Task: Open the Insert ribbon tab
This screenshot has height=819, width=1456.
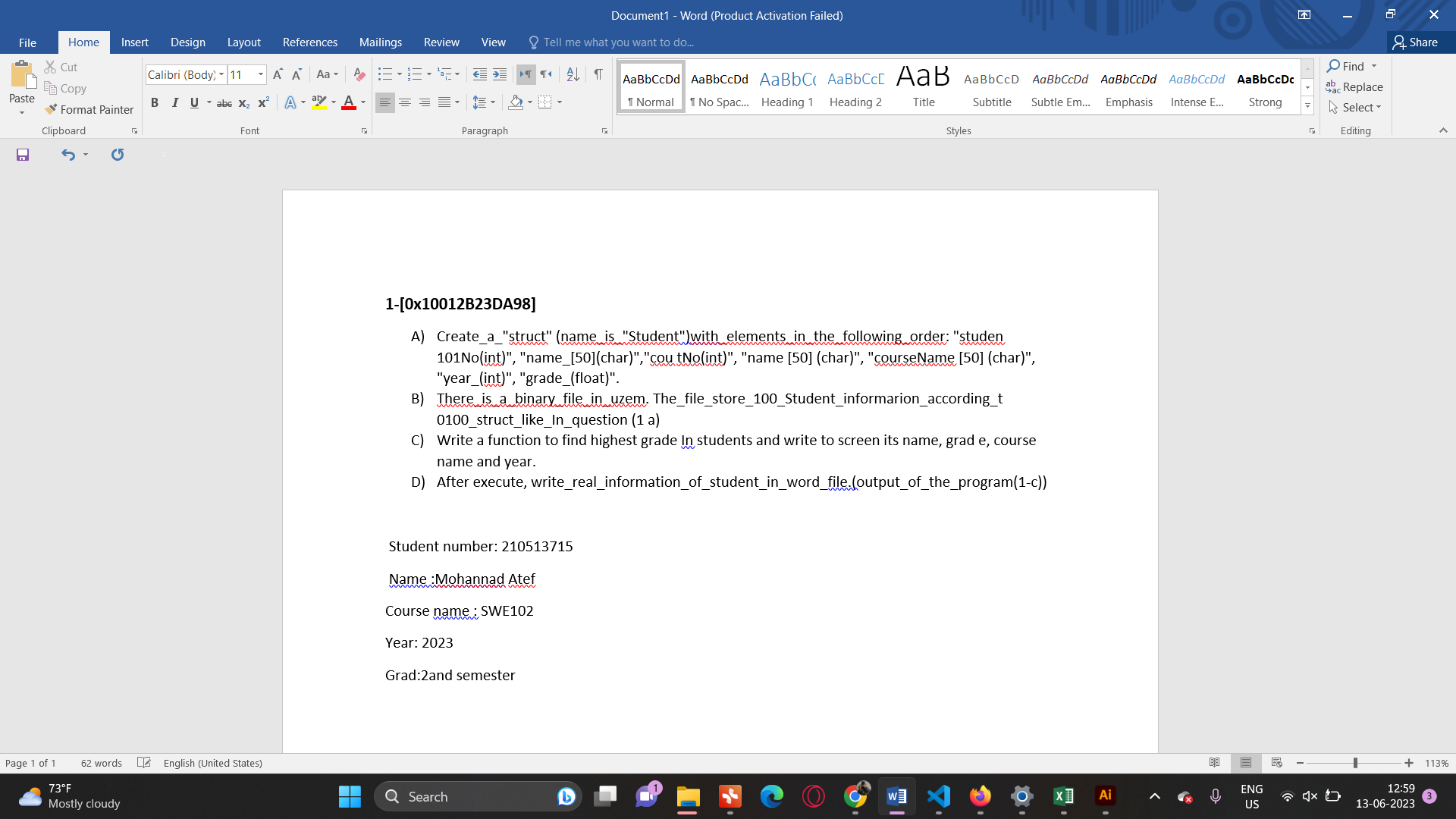Action: (x=134, y=42)
